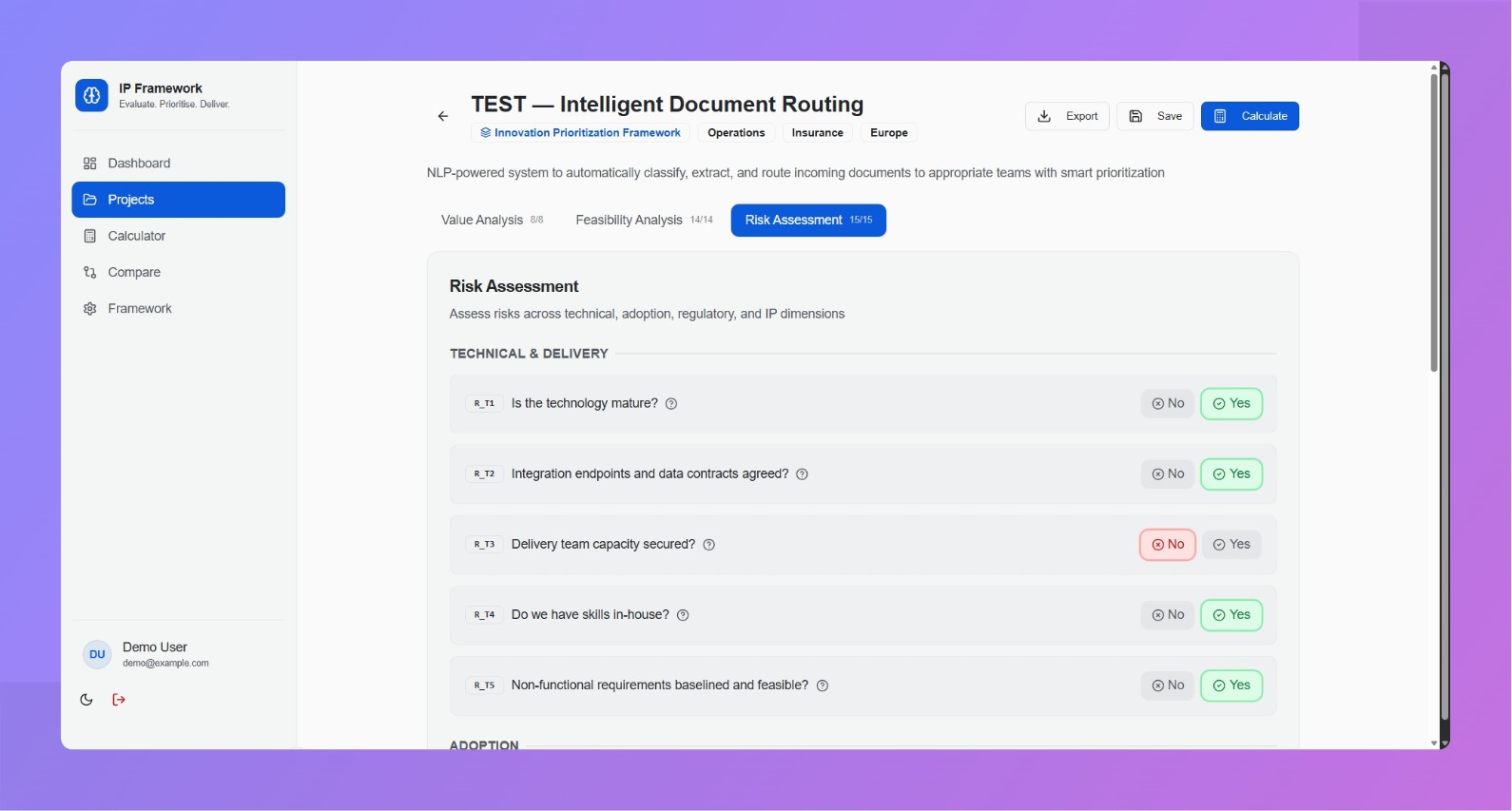Click the IP Framework brain logo
Screen dimensions: 1512x811
(92, 95)
